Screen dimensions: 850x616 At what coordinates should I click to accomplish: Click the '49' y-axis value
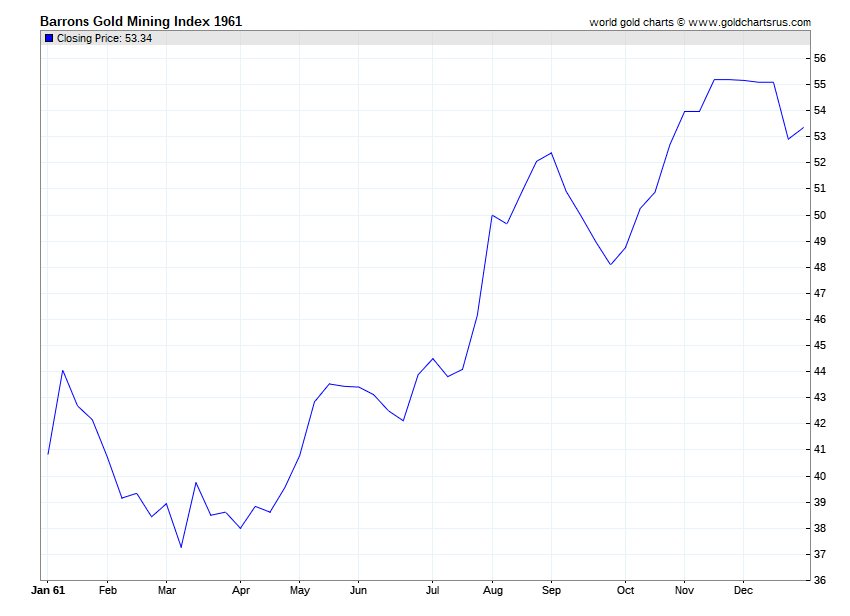(820, 241)
